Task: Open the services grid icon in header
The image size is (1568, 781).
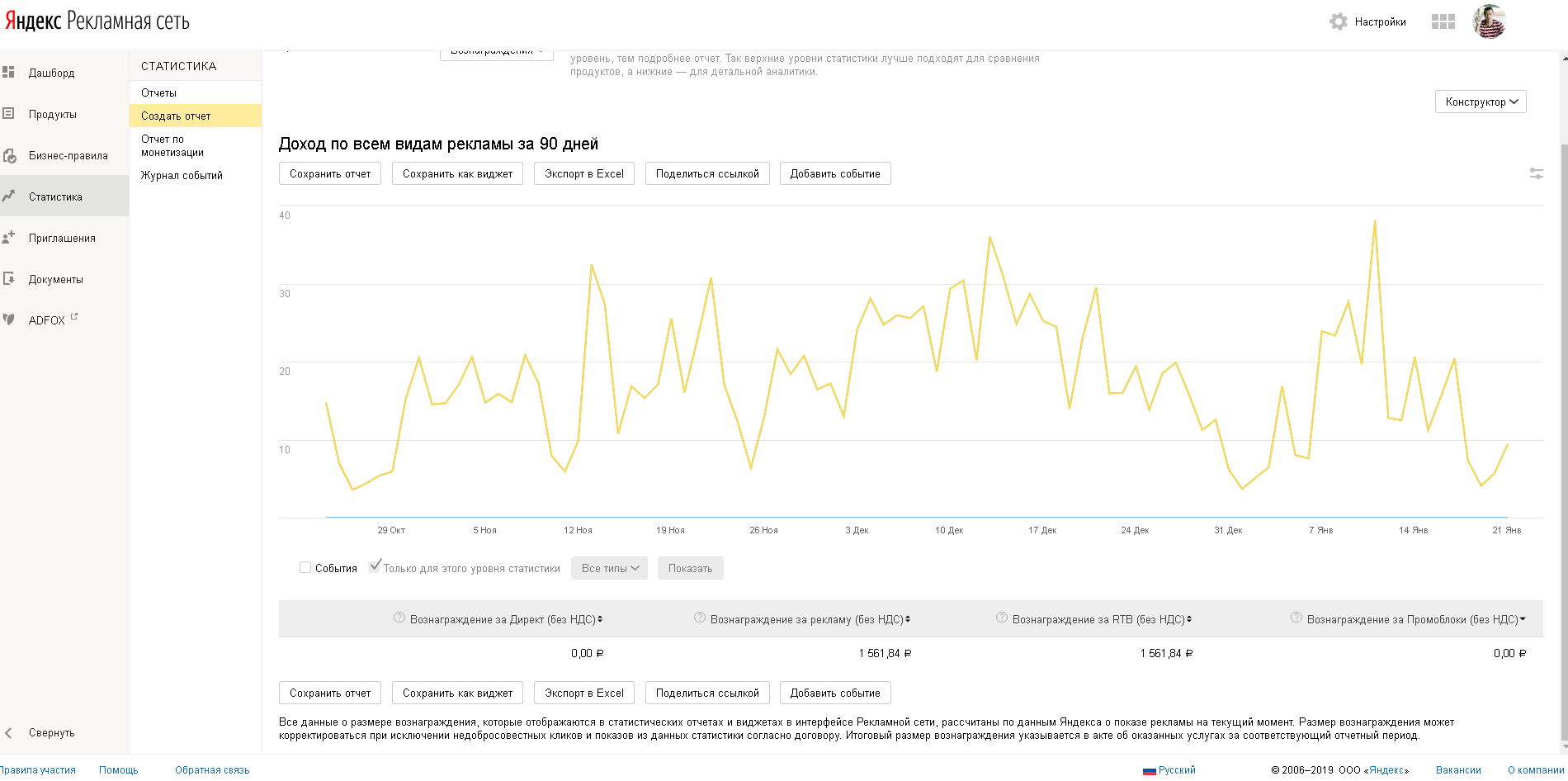Action: (x=1443, y=21)
